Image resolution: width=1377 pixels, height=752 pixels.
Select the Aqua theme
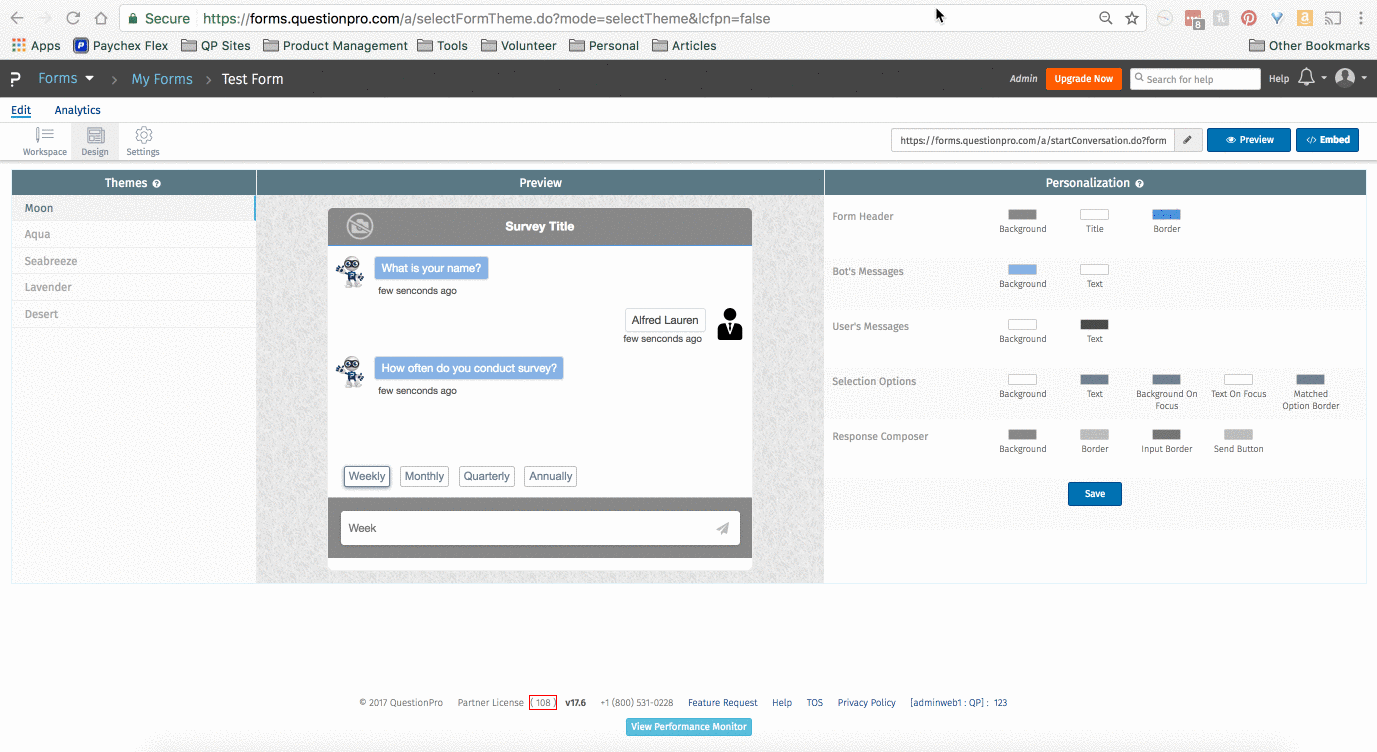[133, 234]
